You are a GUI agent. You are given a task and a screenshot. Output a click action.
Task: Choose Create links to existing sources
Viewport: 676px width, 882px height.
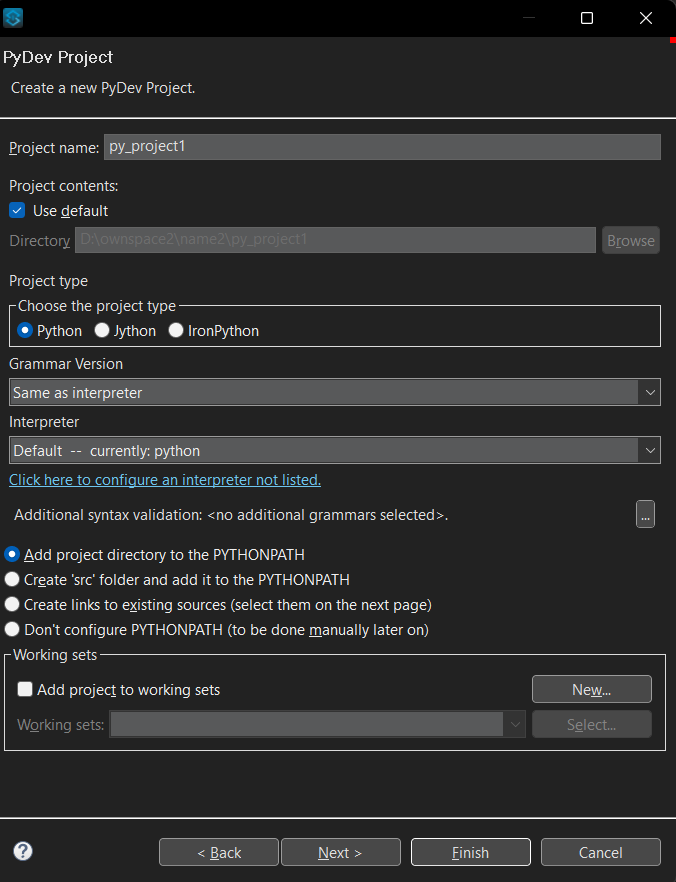[12, 604]
